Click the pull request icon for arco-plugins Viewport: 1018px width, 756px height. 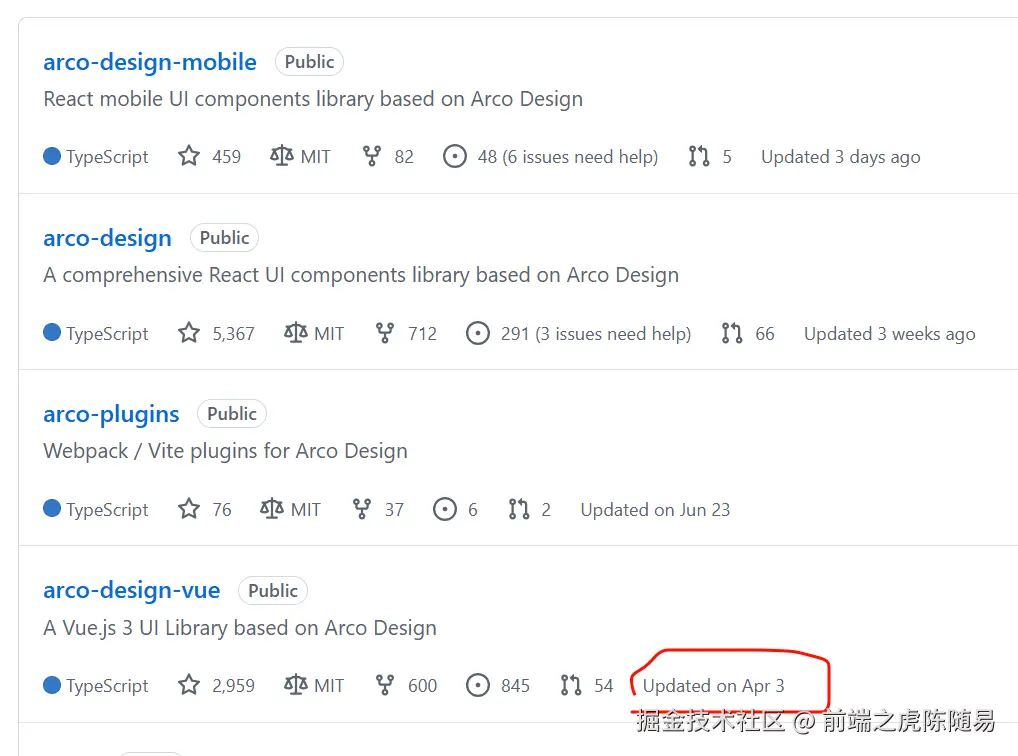click(519, 509)
